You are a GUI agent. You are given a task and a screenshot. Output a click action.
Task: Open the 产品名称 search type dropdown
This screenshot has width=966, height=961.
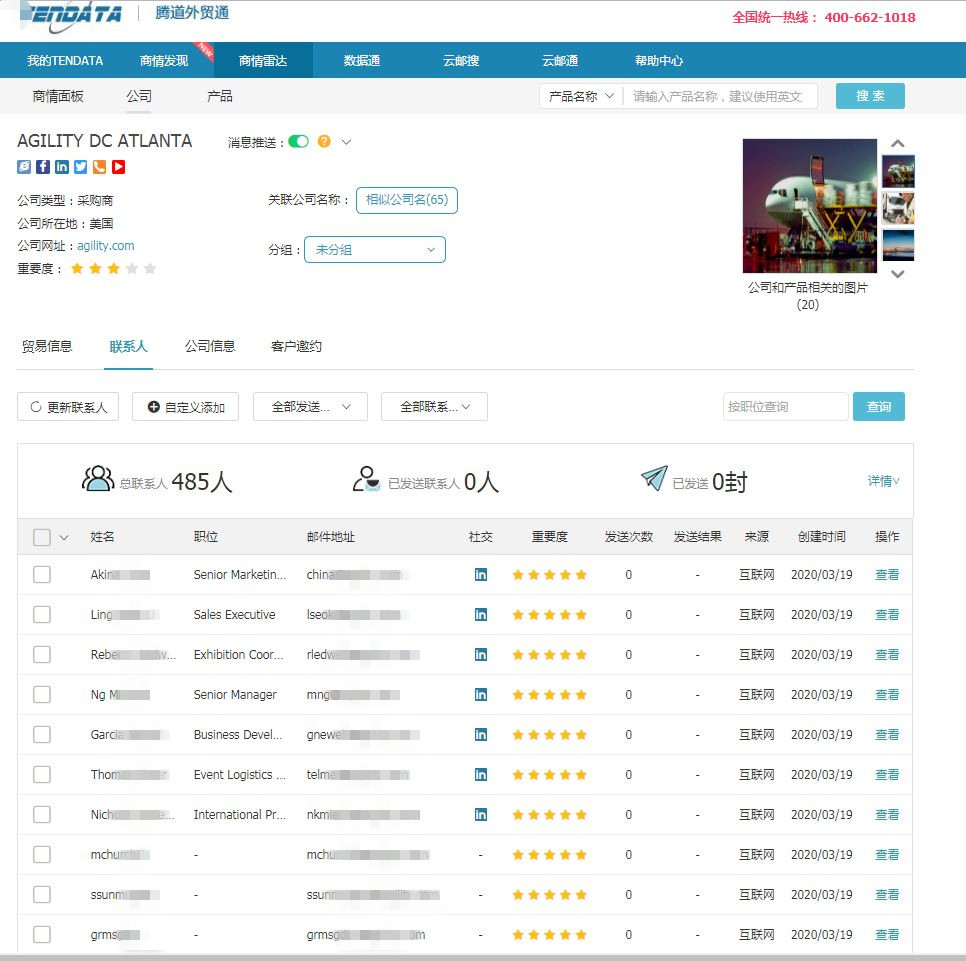(x=581, y=96)
